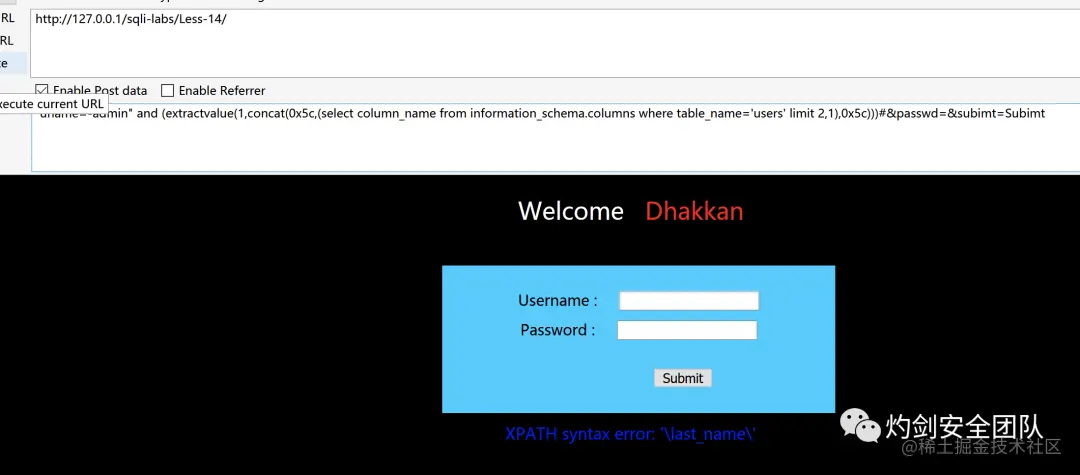Click the red Dhakkan text
Viewport: 1080px width, 475px height.
694,211
